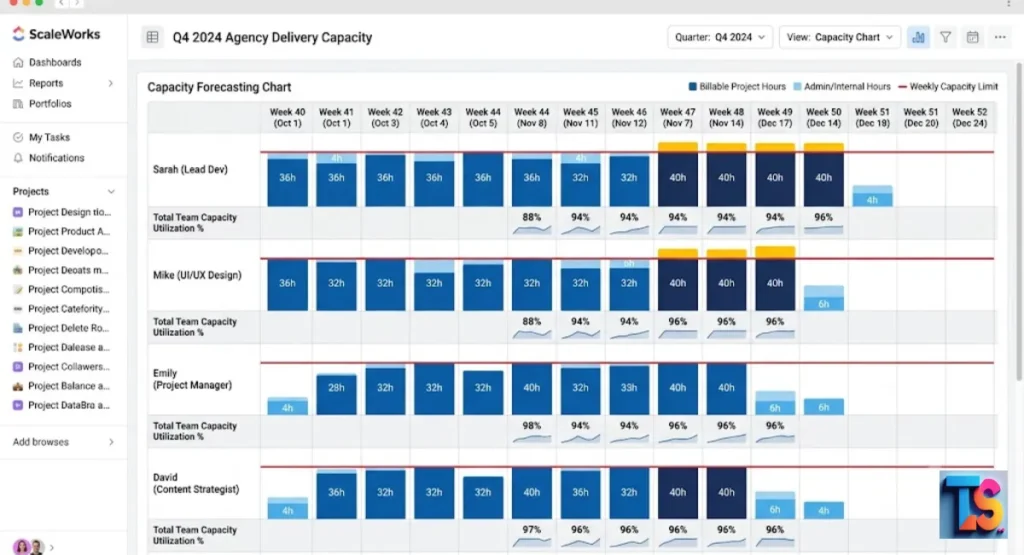
Task: Click the Notifications bell icon
Action: [x=18, y=158]
